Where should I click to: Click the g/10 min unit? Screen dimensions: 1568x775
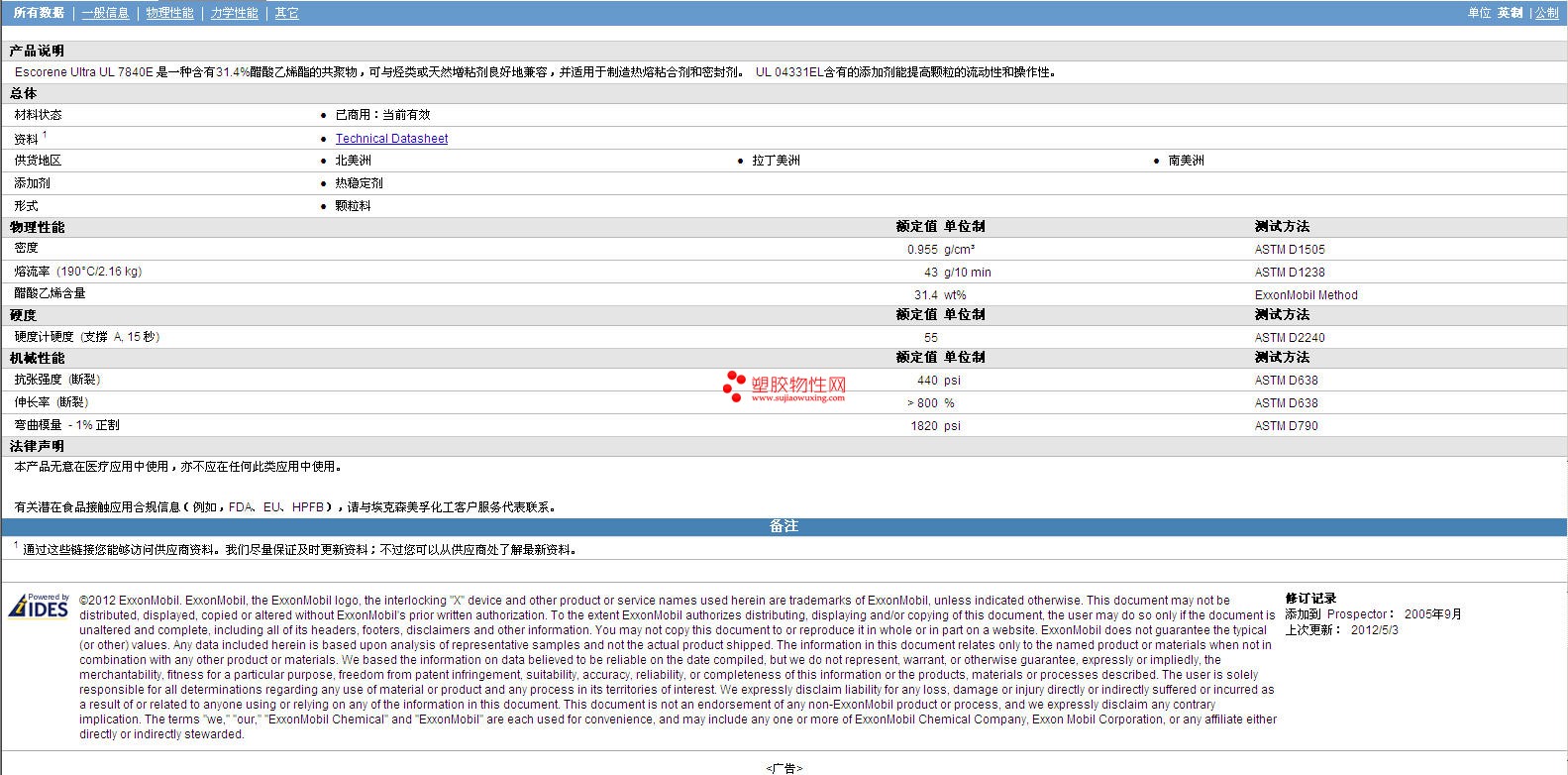coord(968,273)
